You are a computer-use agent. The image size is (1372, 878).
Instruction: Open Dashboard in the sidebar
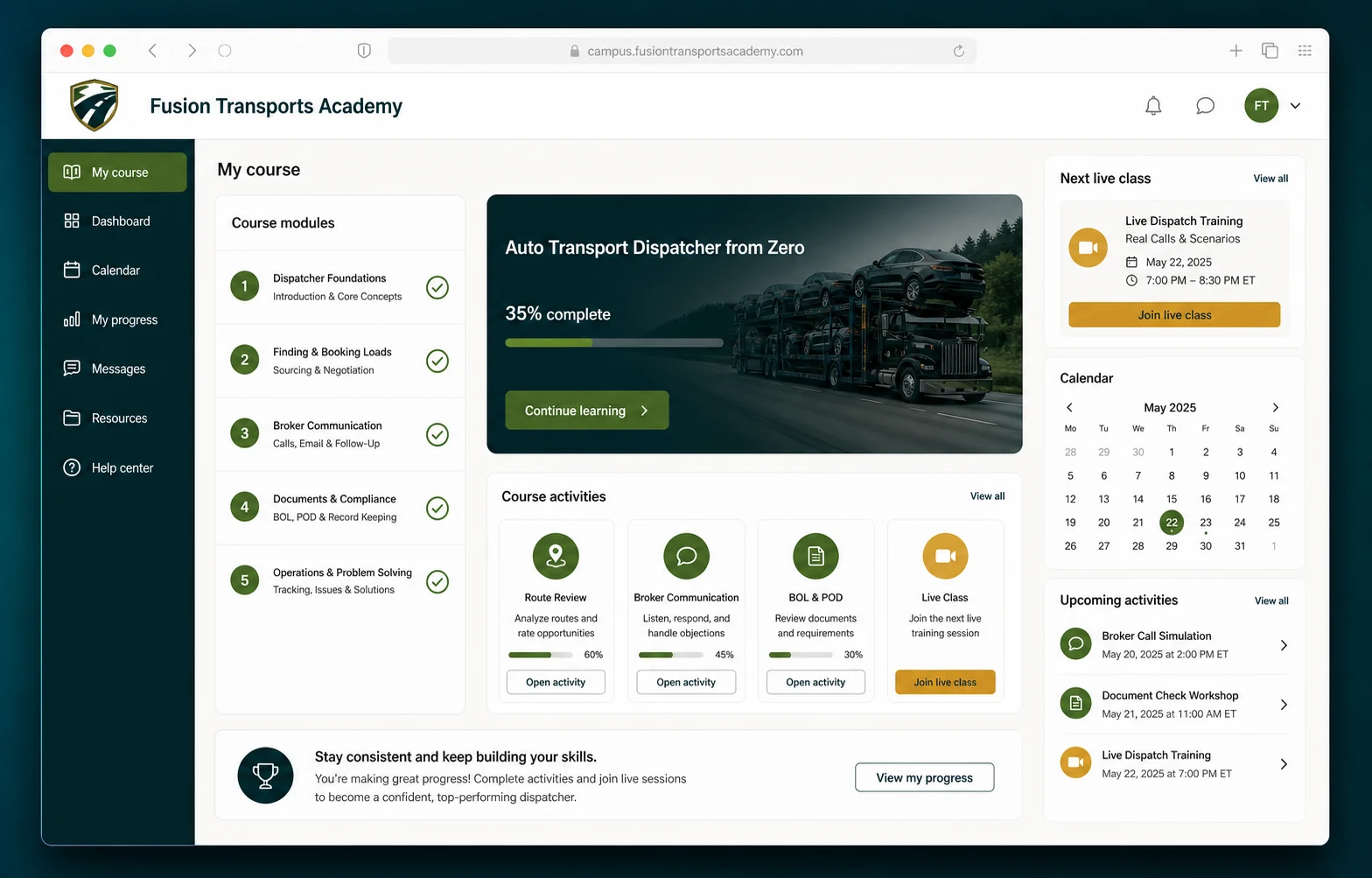117,221
